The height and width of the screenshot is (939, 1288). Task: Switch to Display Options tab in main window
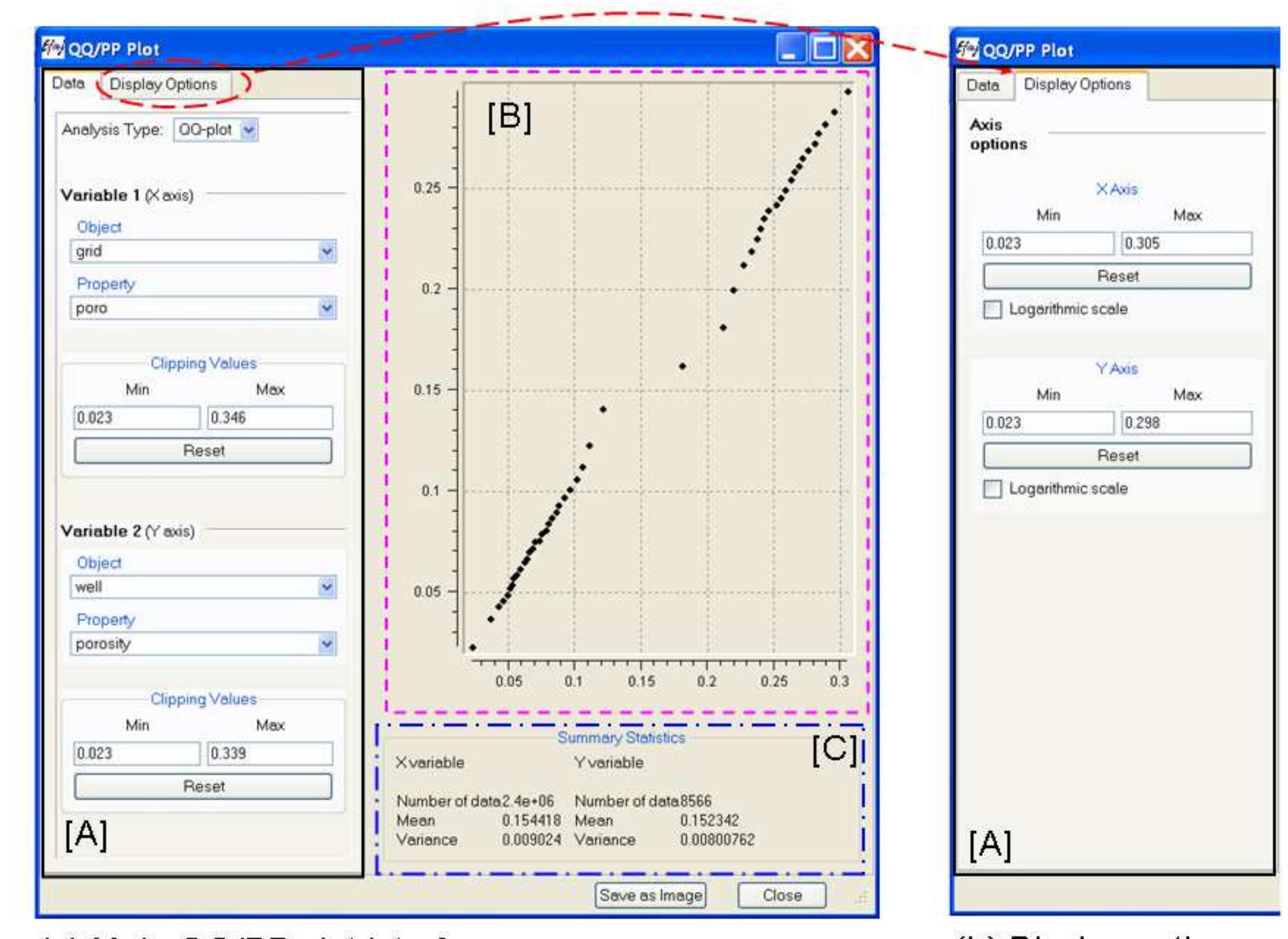[164, 84]
